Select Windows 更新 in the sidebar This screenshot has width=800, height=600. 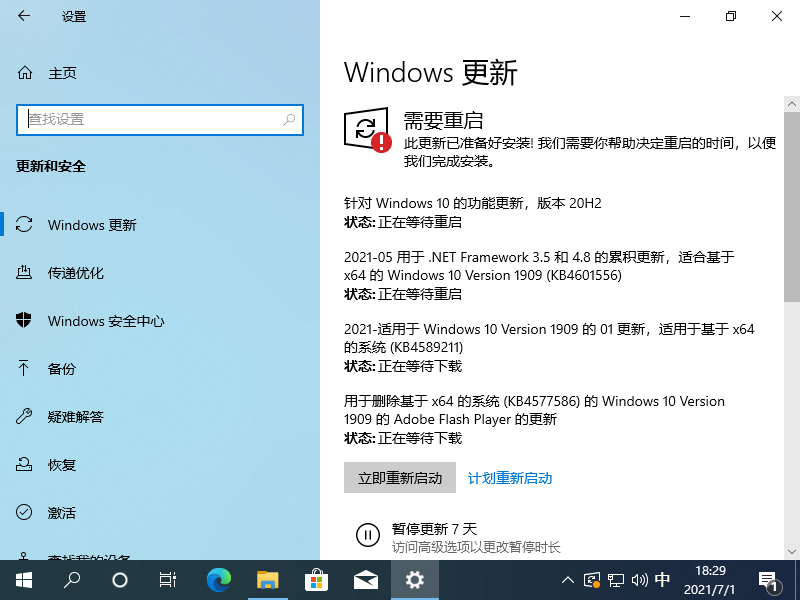pyautogui.click(x=92, y=225)
